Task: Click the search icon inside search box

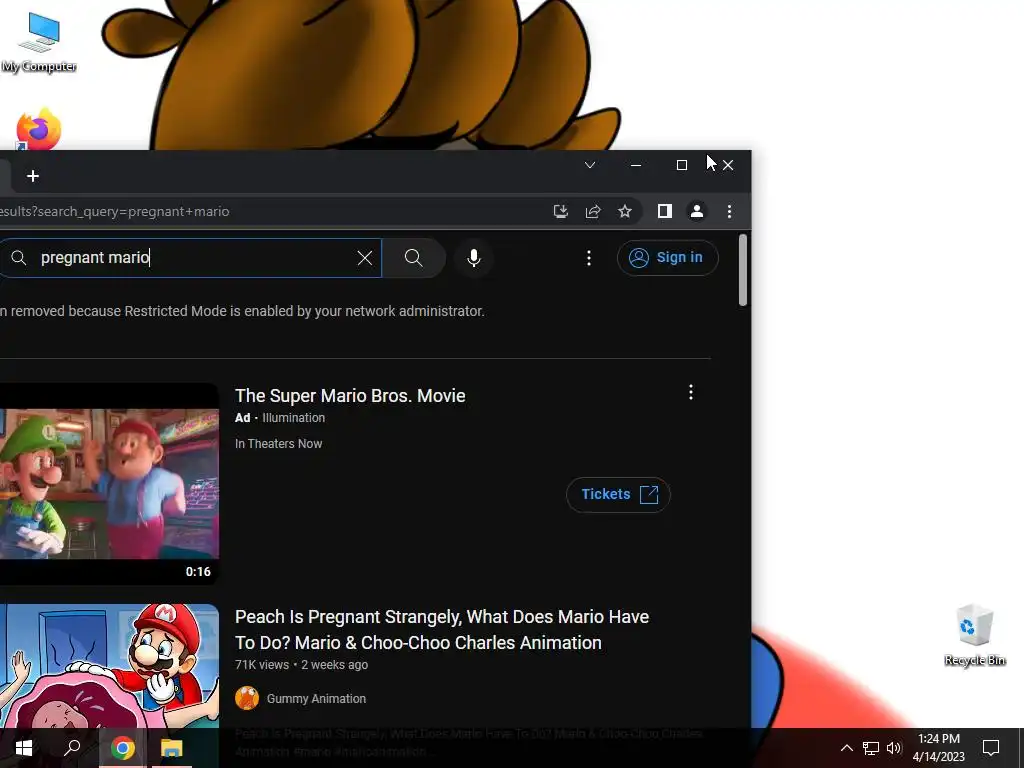Action: [x=19, y=258]
